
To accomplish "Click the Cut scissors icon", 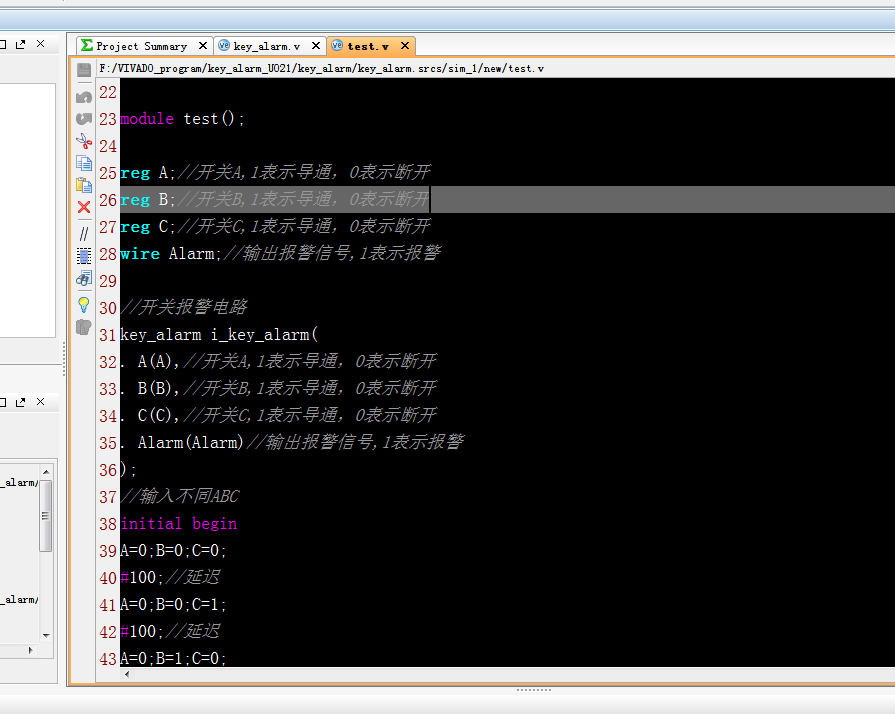I will pyautogui.click(x=84, y=141).
